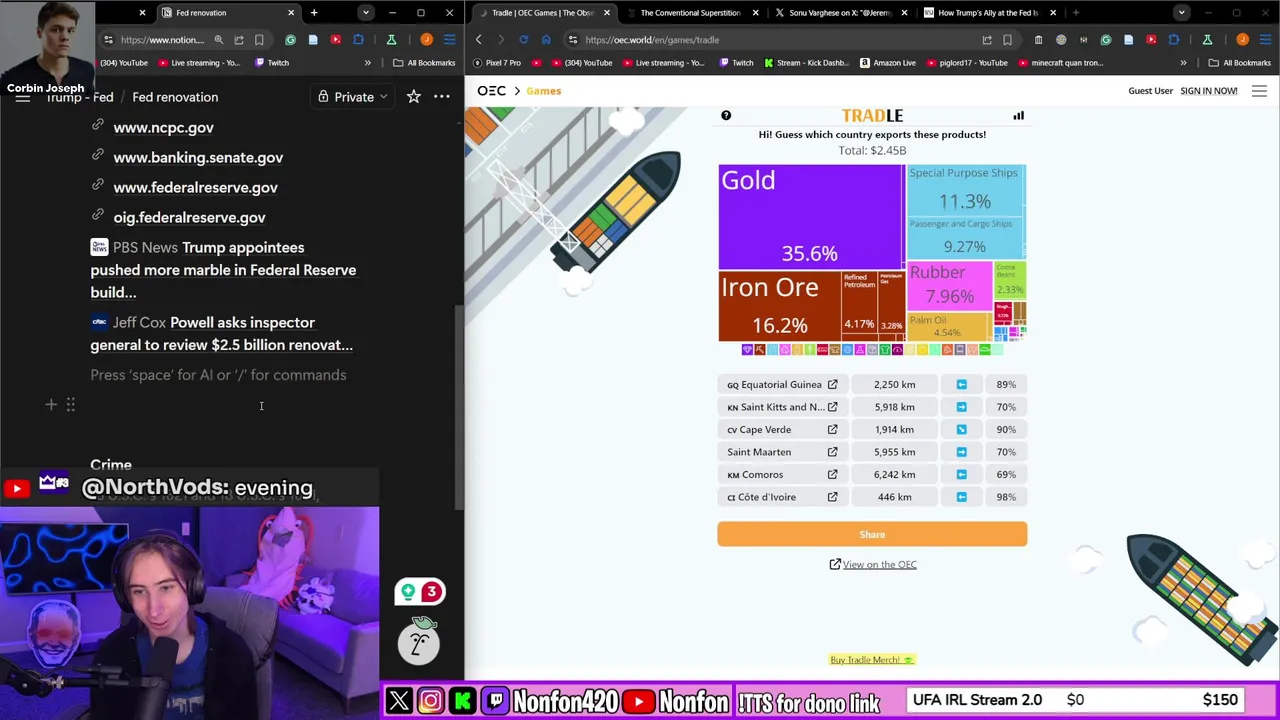
Task: Switch to the Fed renovation browser tab
Action: tap(229, 13)
